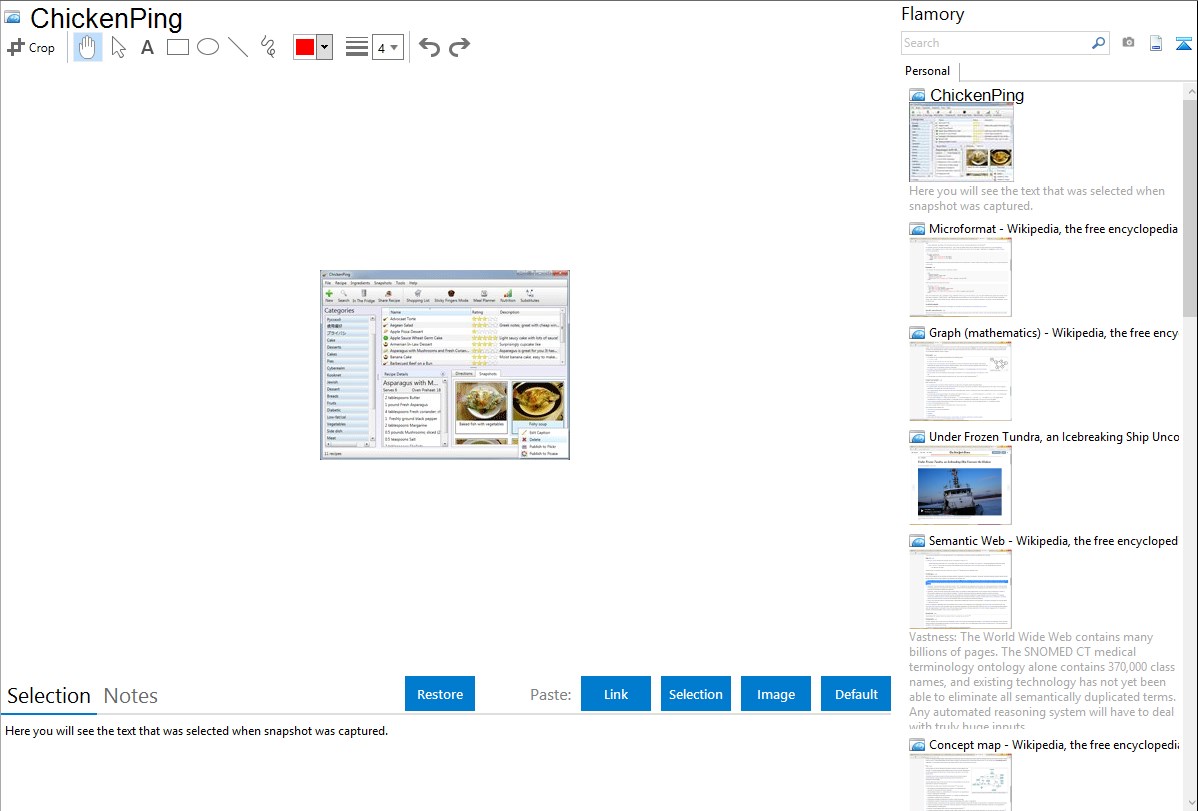Screen dimensions: 1198x811
Task: Click the ChickenPing screenshot in the canvas
Action: pyautogui.click(x=445, y=365)
